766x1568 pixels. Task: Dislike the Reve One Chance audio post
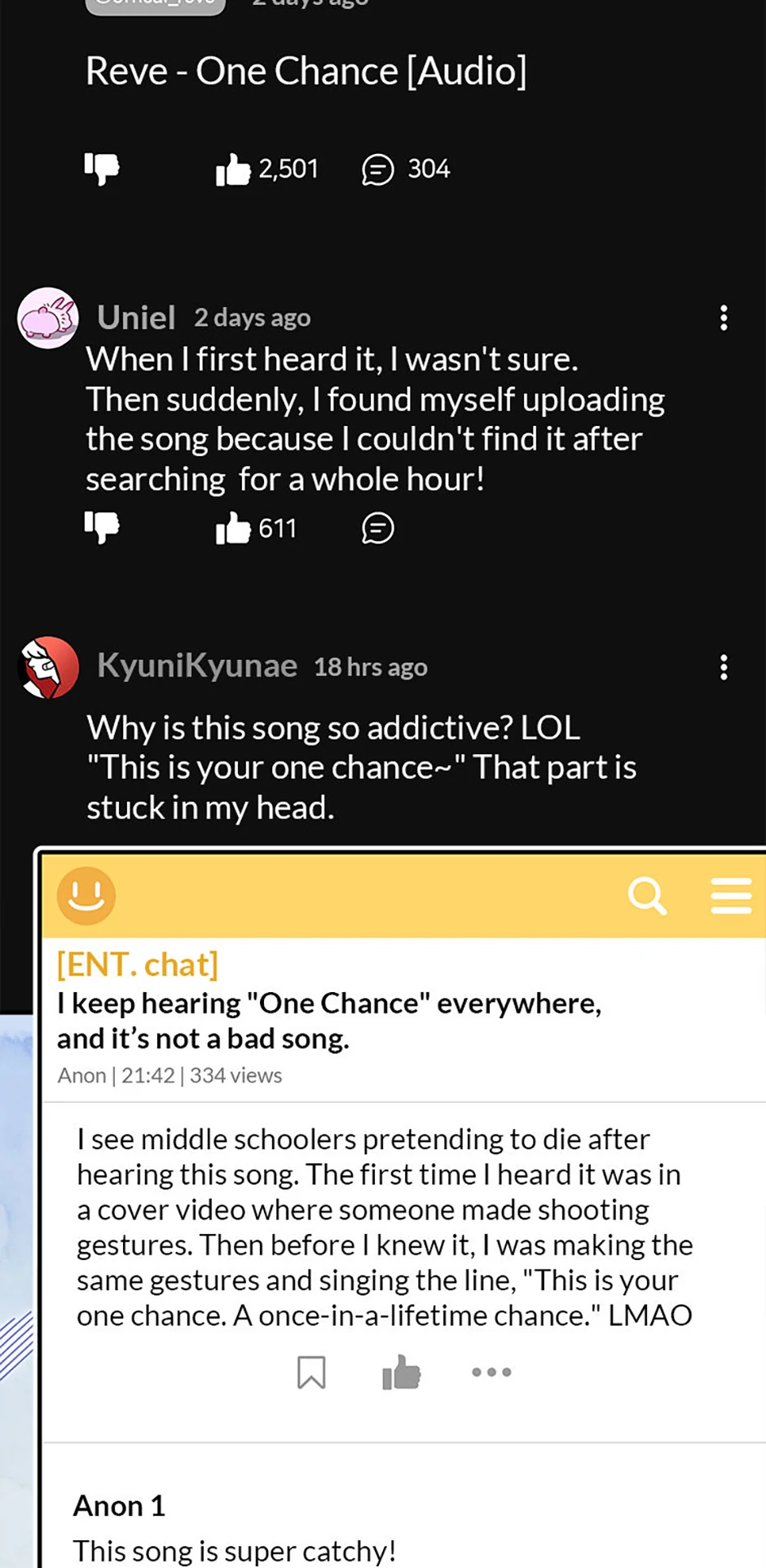click(x=102, y=169)
